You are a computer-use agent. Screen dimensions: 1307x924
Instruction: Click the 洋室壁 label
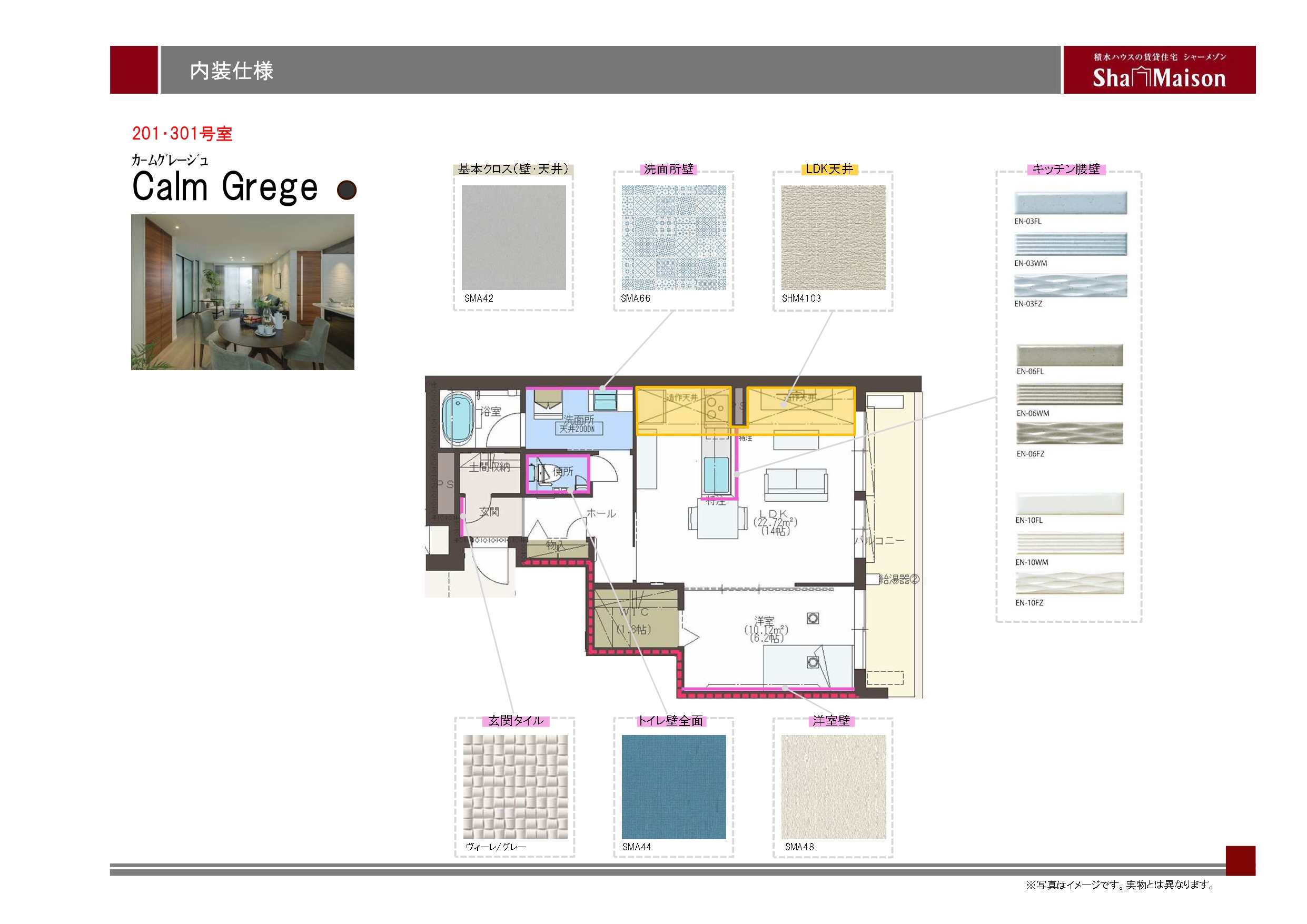(831, 721)
